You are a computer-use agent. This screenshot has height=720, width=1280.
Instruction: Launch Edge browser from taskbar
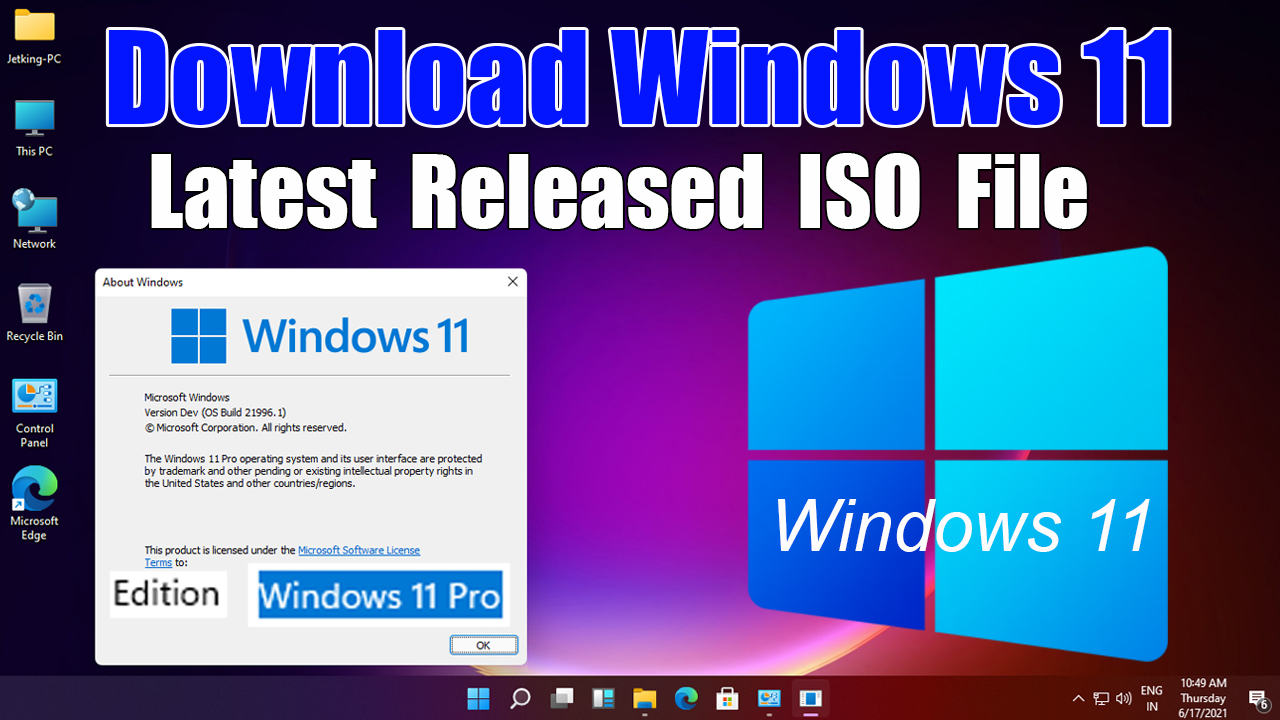click(685, 698)
